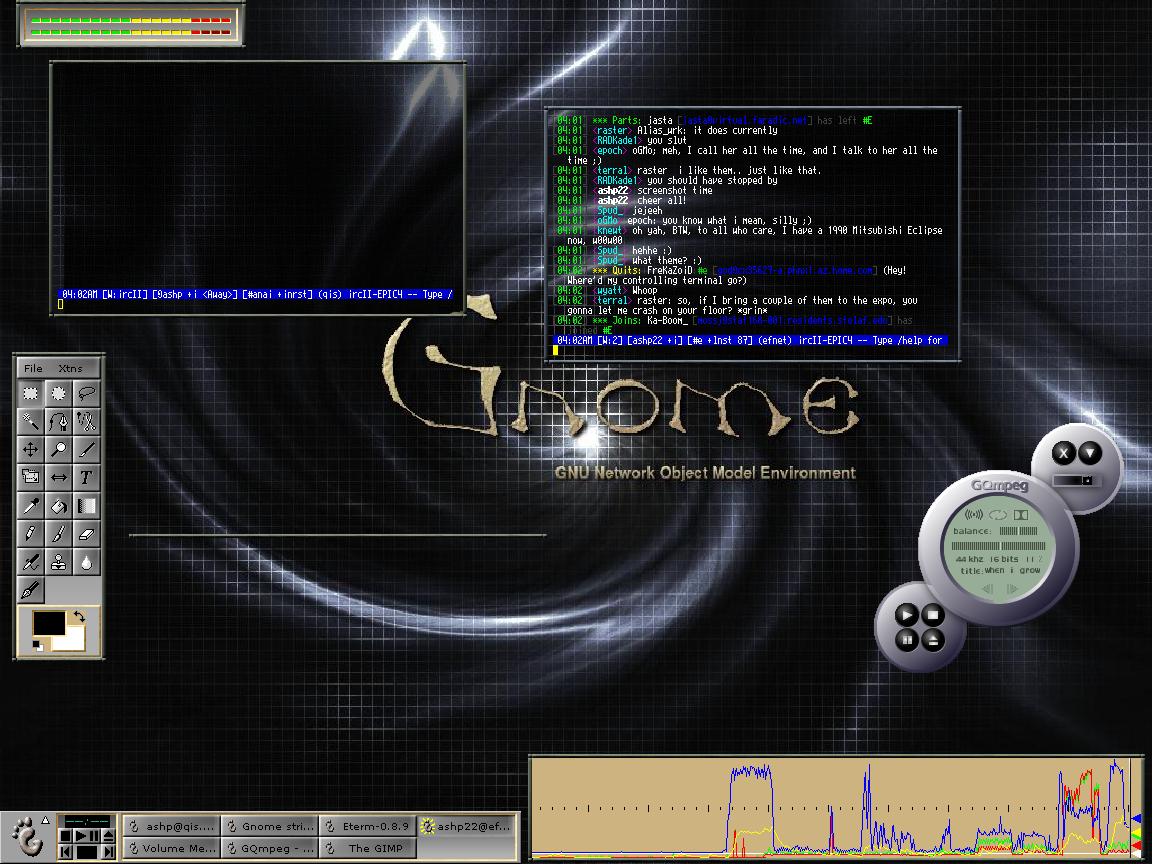1152x864 pixels.
Task: Select the Fuzzy Select magic wand tool
Action: coord(30,421)
